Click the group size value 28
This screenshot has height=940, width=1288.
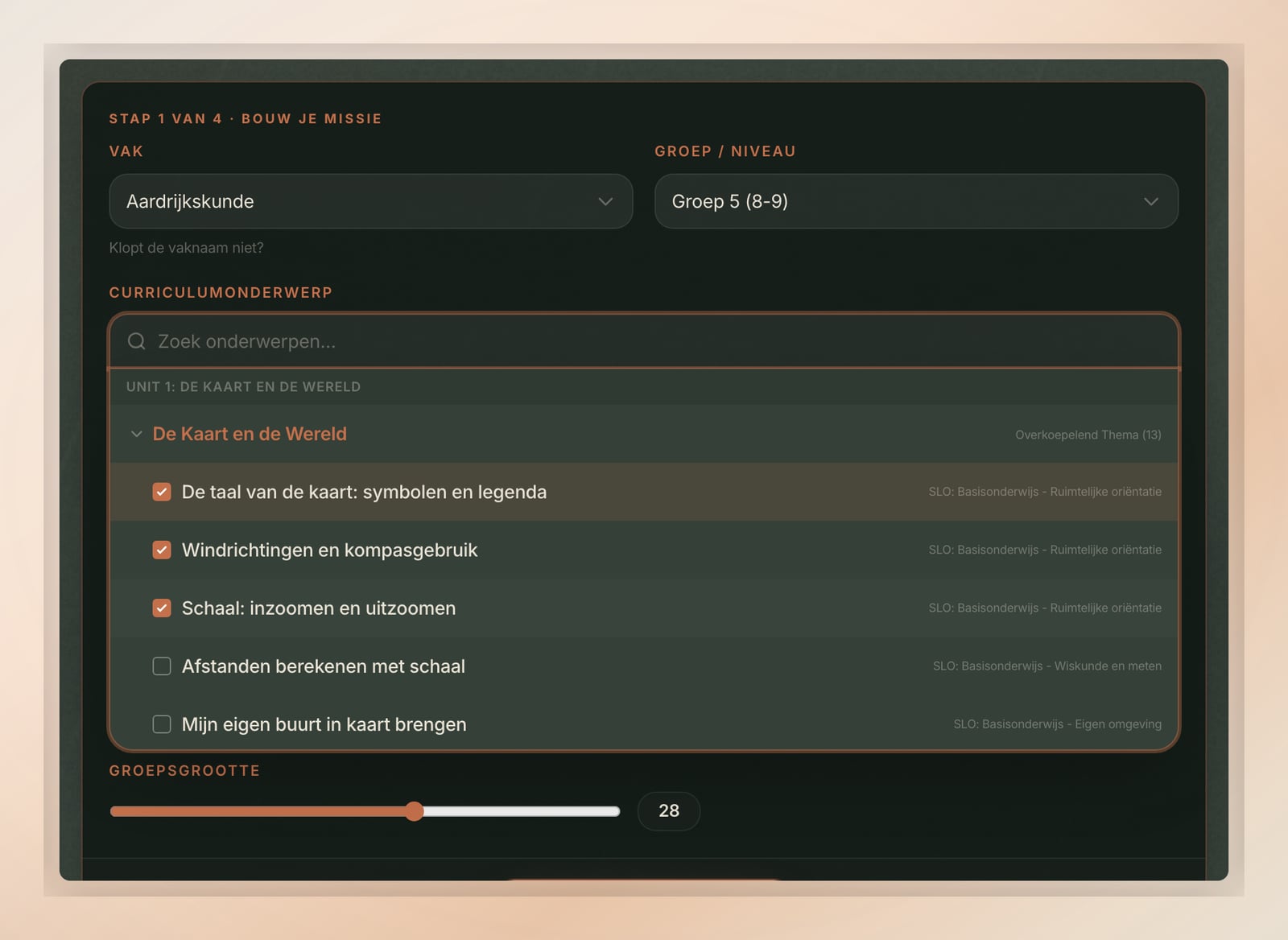pos(669,811)
